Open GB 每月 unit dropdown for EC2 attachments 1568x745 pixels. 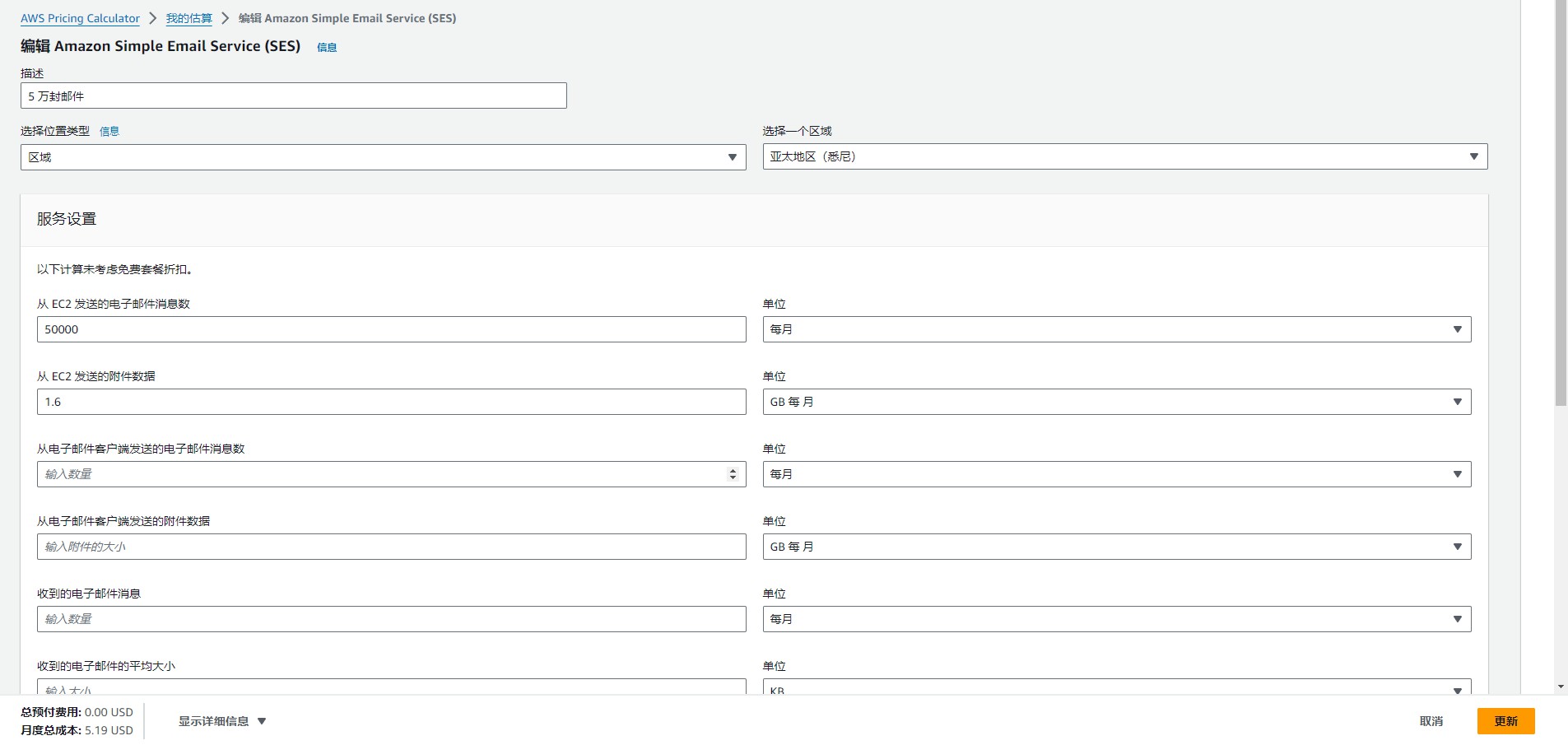(x=1117, y=402)
